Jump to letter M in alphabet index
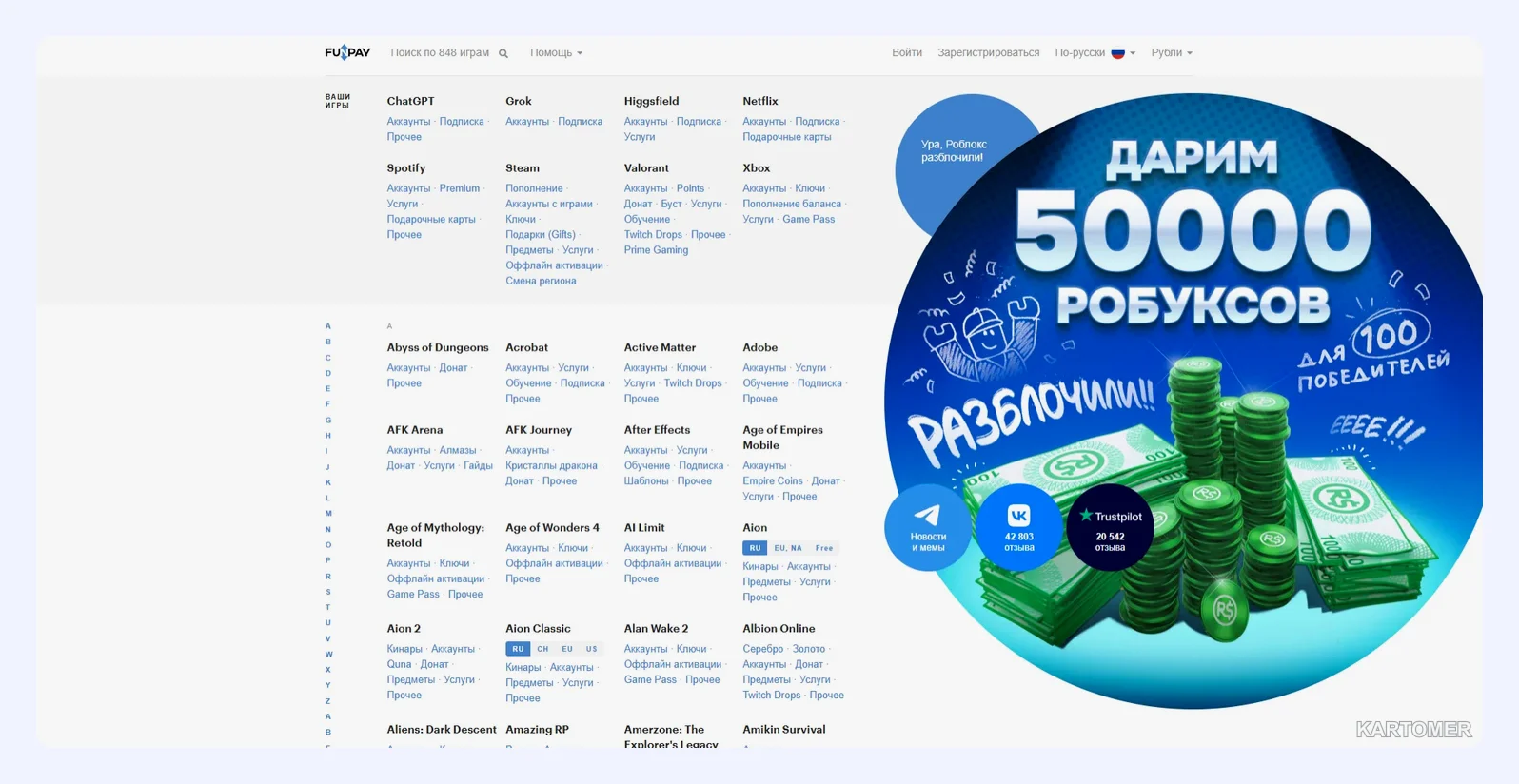Screen dimensions: 1519x784 tap(328, 514)
